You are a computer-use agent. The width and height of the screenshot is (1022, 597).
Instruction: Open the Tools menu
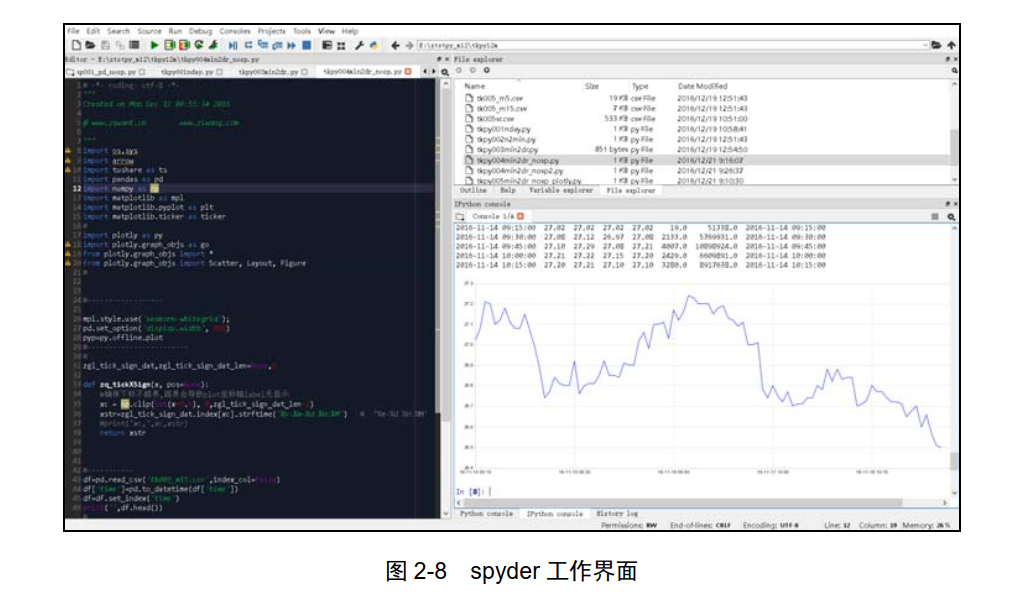(302, 31)
